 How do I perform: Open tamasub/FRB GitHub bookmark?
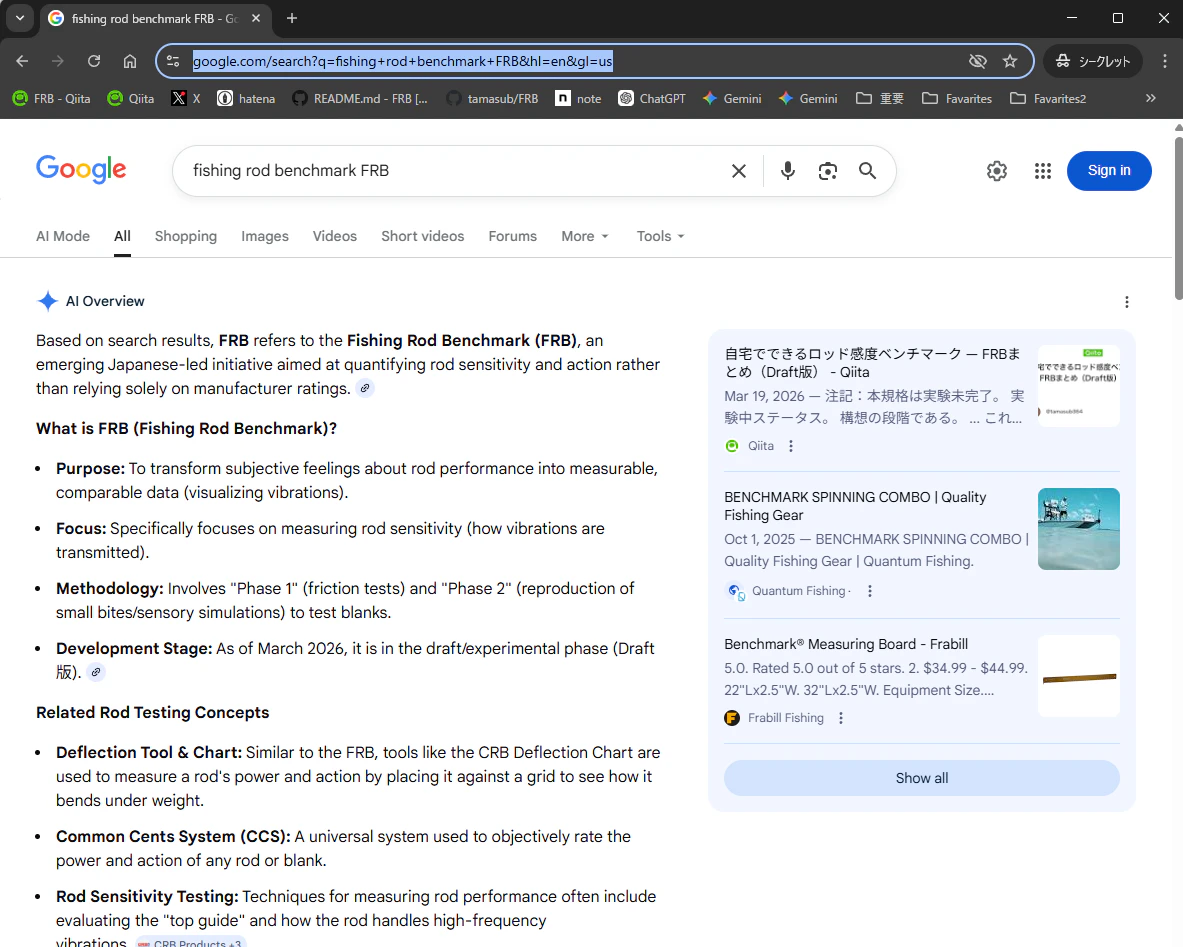pyautogui.click(x=492, y=98)
